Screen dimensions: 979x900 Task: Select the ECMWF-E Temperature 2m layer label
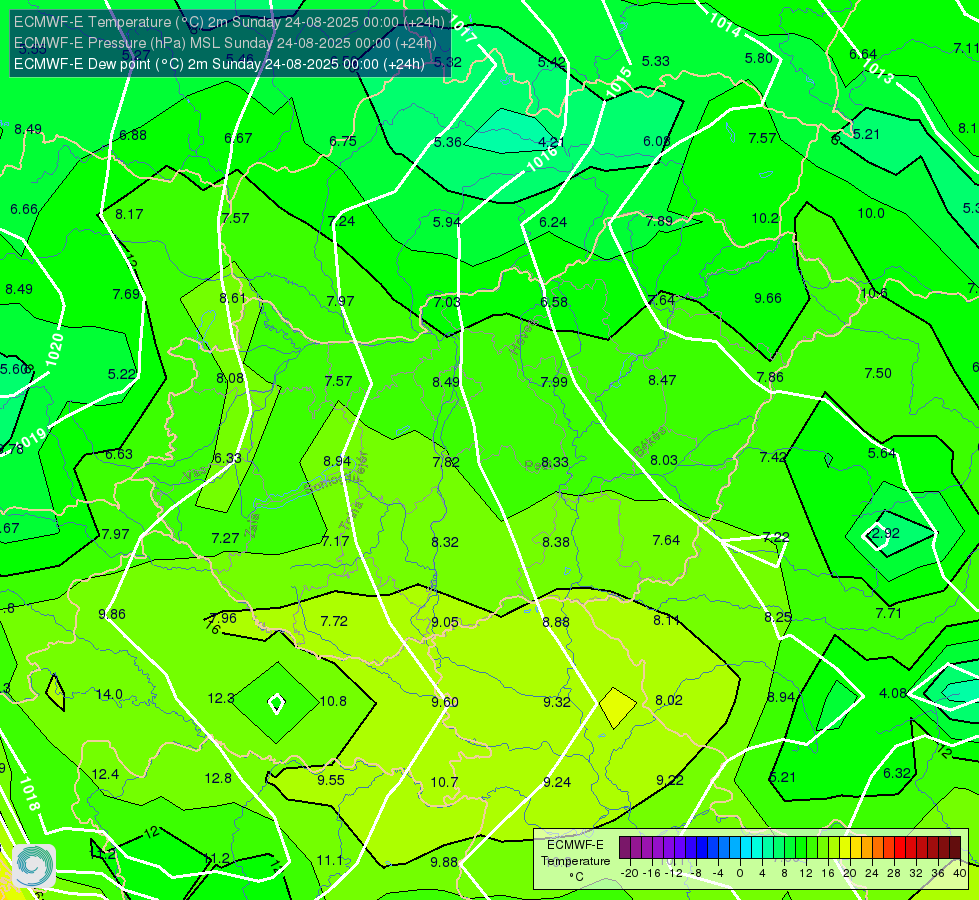pos(229,22)
